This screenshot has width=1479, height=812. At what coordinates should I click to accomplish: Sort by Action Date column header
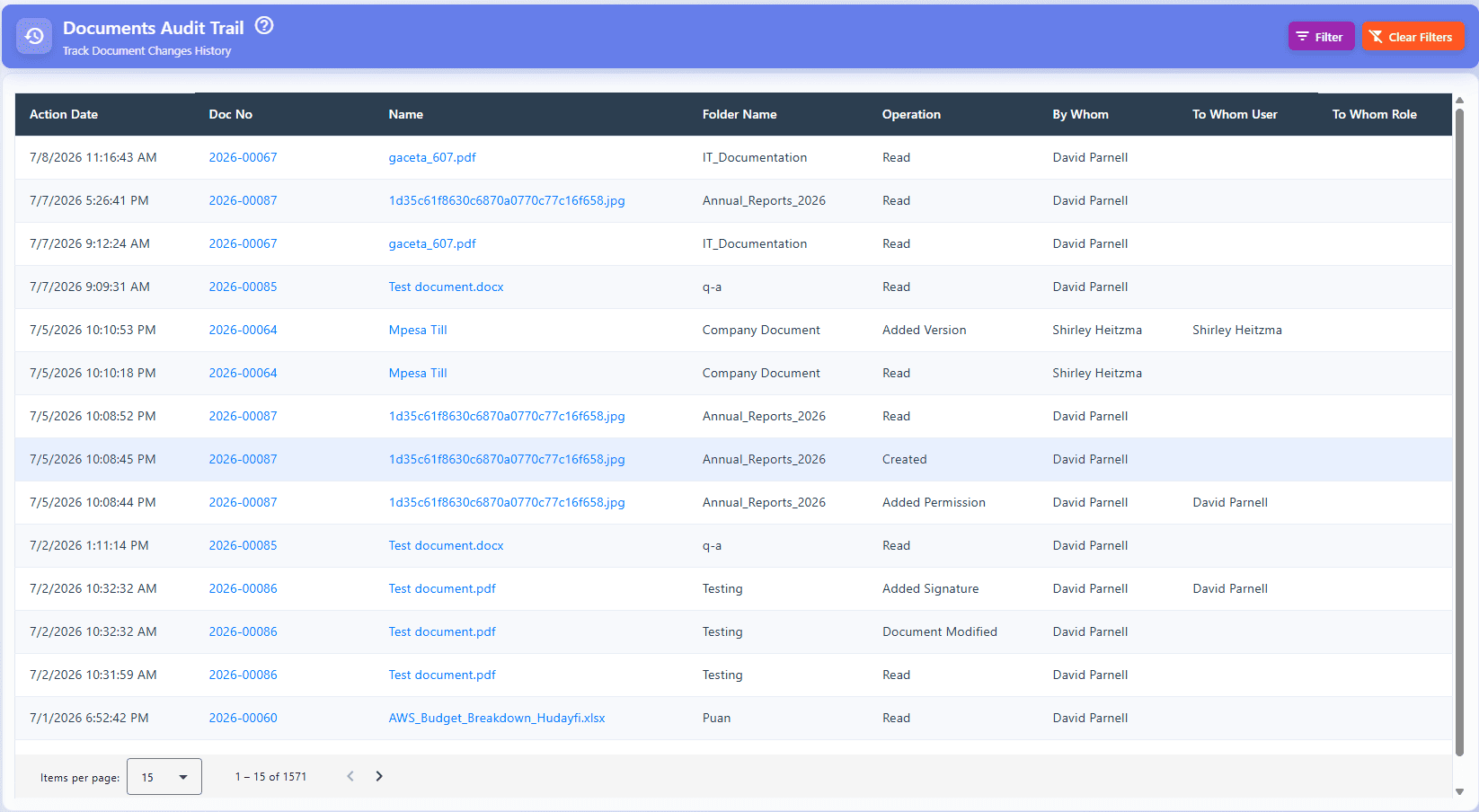pos(64,114)
